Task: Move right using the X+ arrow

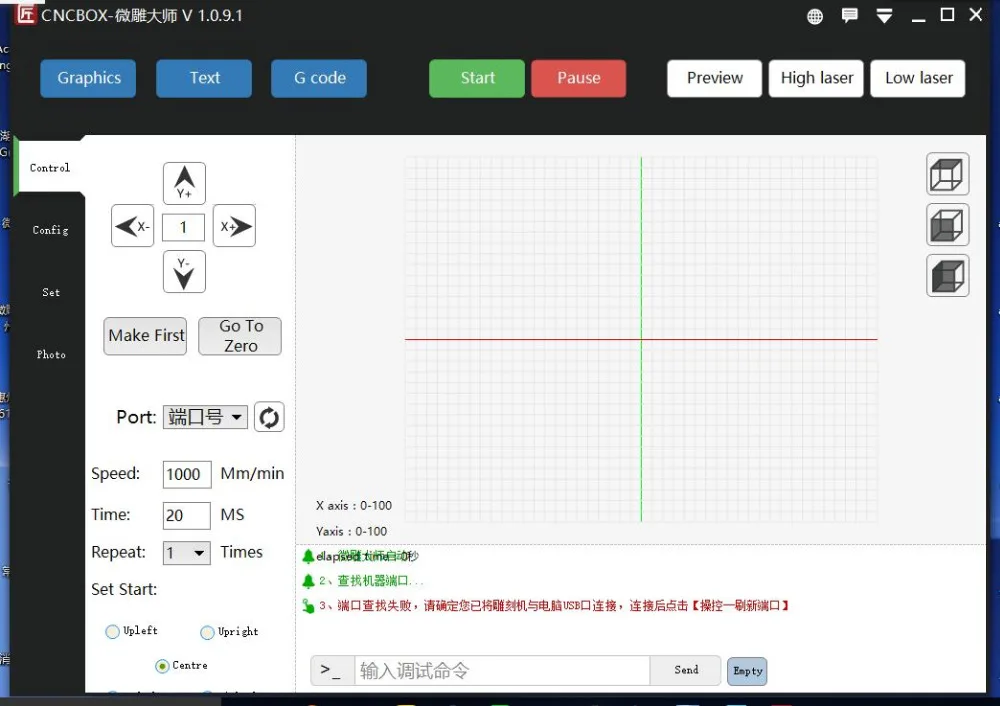Action: tap(234, 226)
